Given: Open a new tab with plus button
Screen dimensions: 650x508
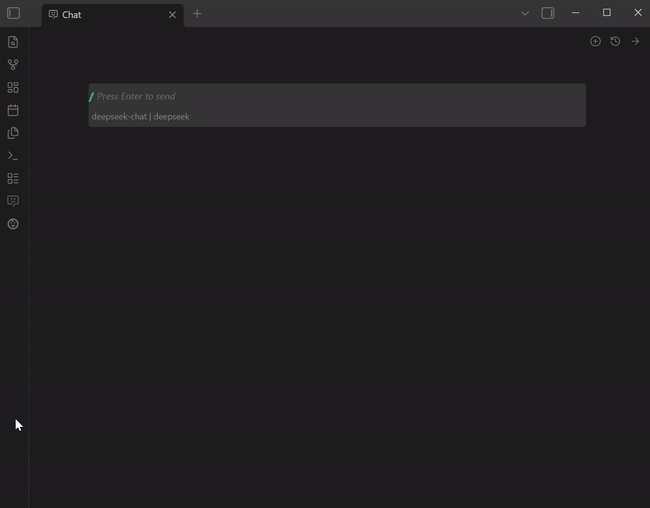Looking at the screenshot, I should tap(197, 14).
